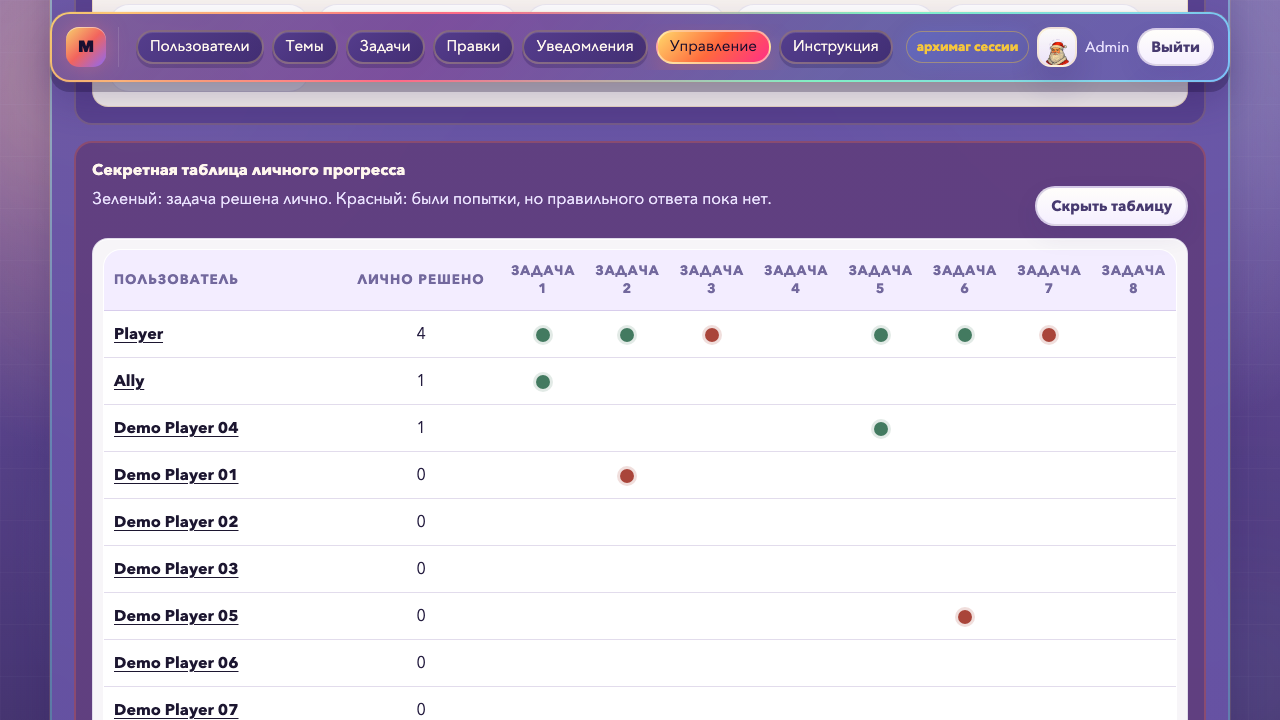The height and width of the screenshot is (720, 1280).
Task: Click the Admin username text
Action: [1107, 47]
